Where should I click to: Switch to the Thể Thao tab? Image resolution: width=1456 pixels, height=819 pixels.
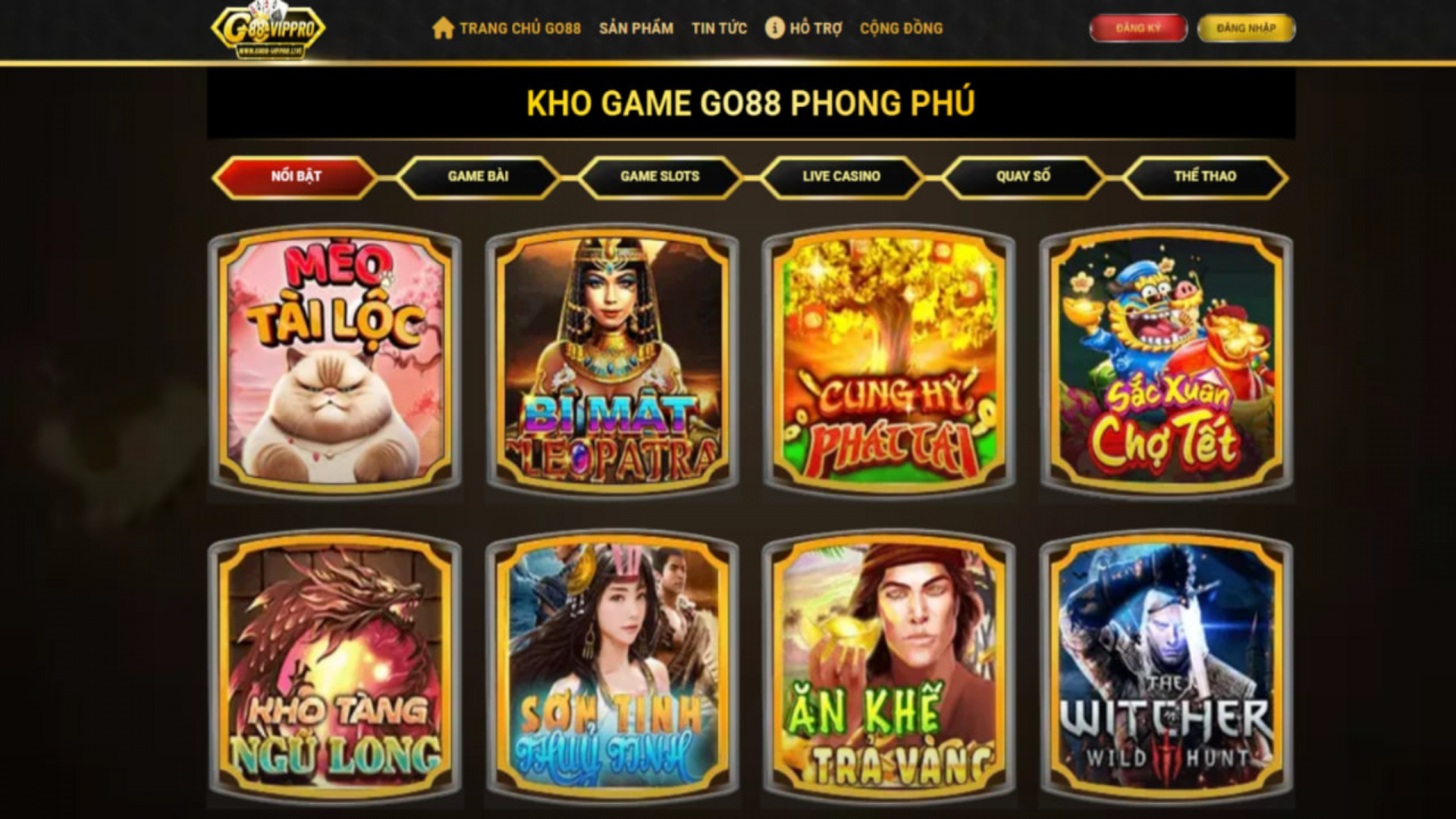(x=1205, y=177)
